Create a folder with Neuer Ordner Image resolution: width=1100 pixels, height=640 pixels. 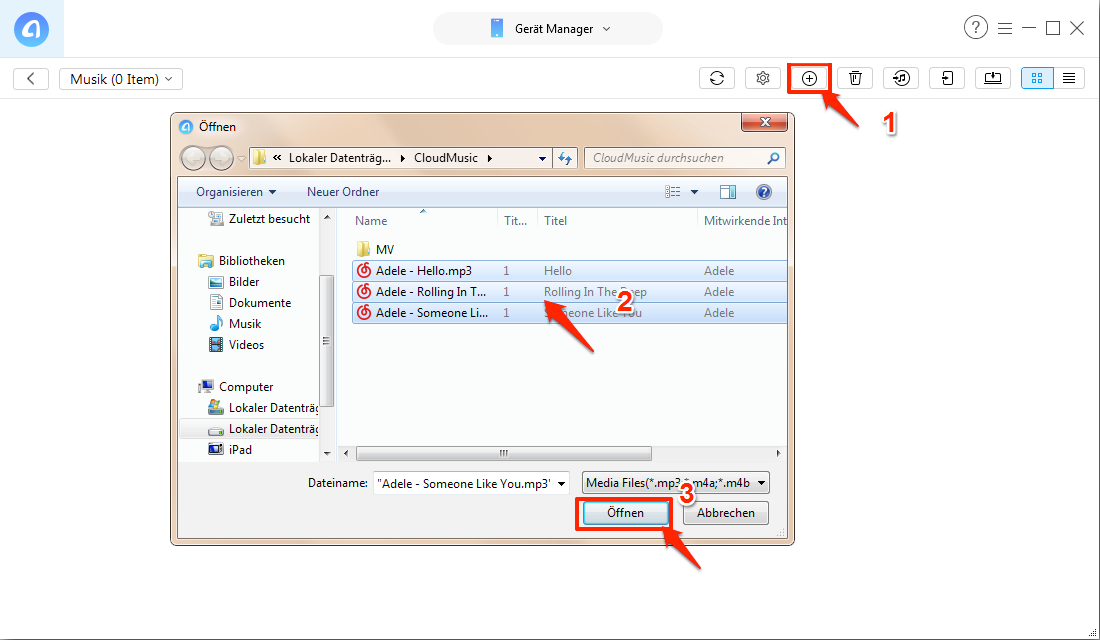click(343, 192)
